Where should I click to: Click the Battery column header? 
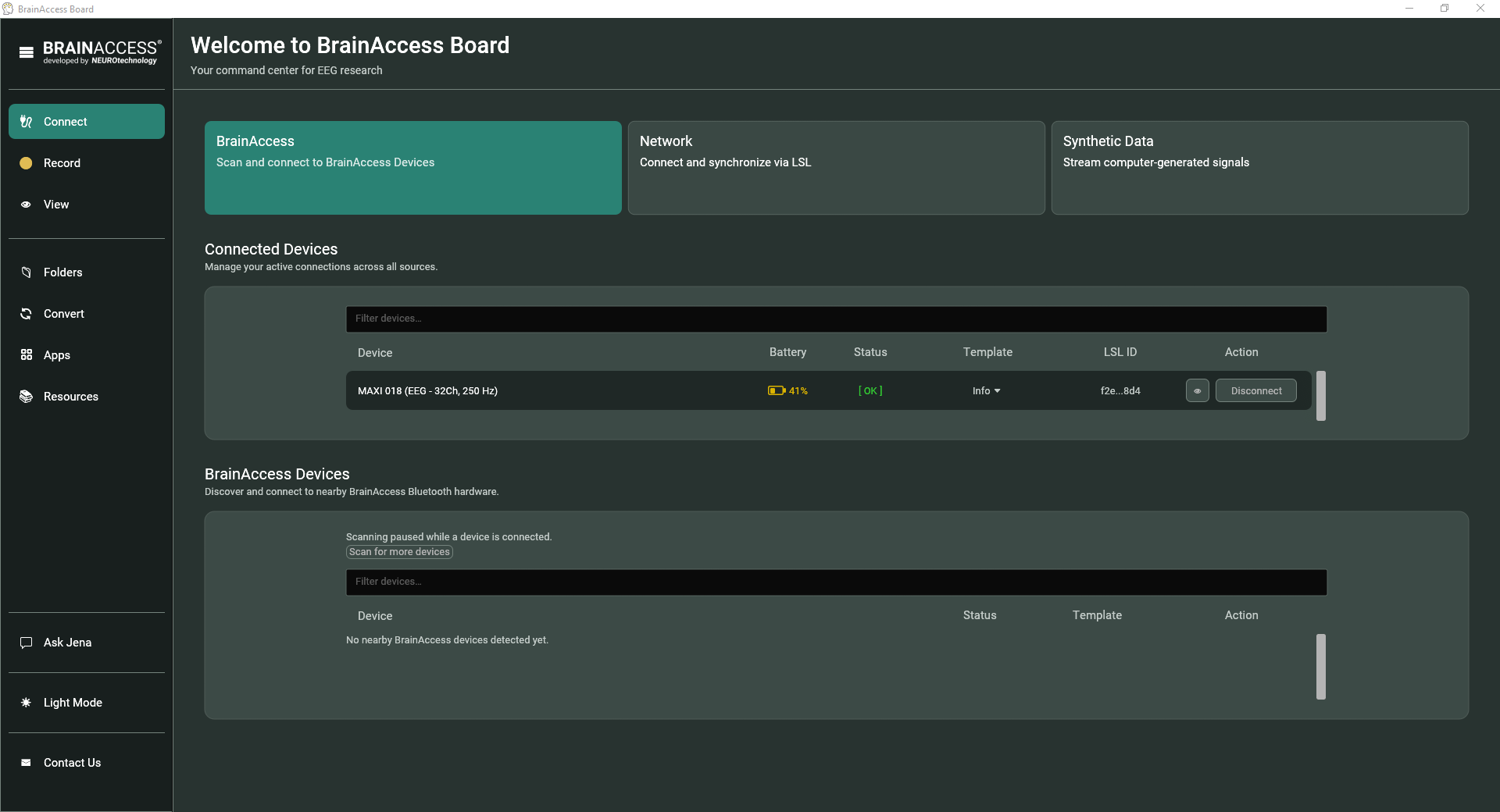coord(787,352)
